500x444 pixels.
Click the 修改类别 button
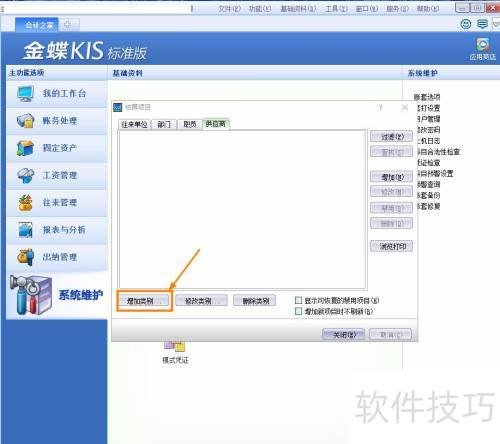click(x=201, y=301)
